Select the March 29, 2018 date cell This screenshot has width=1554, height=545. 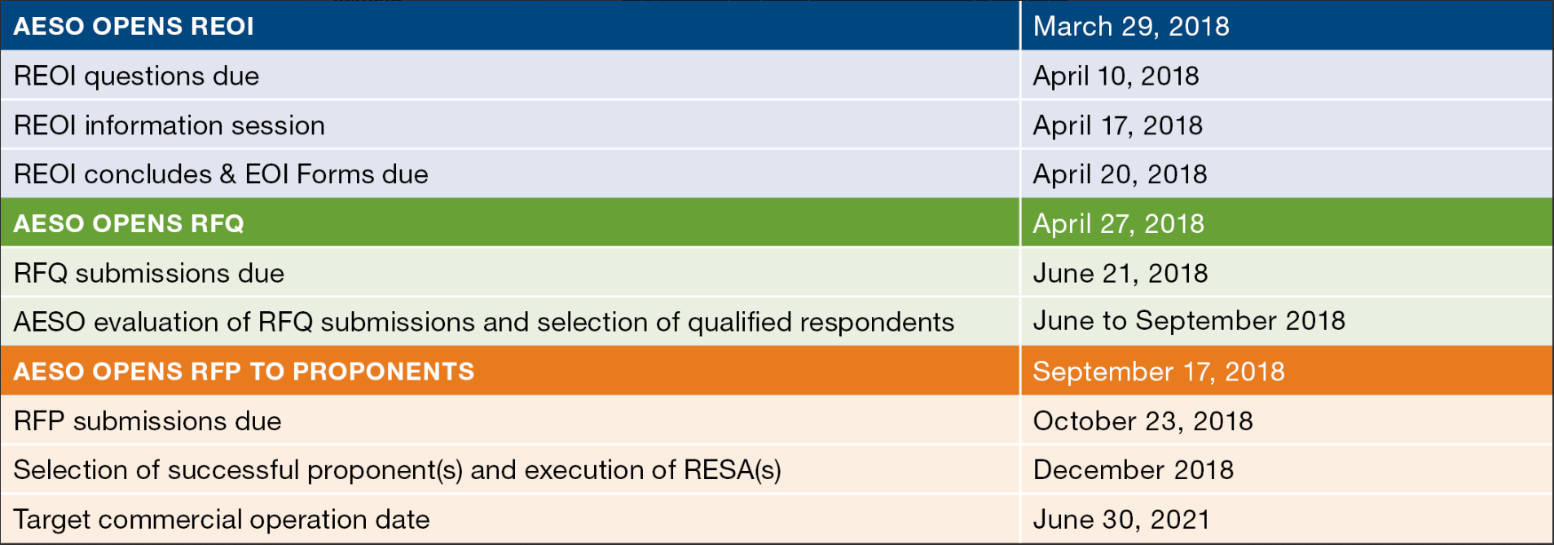(1130, 26)
